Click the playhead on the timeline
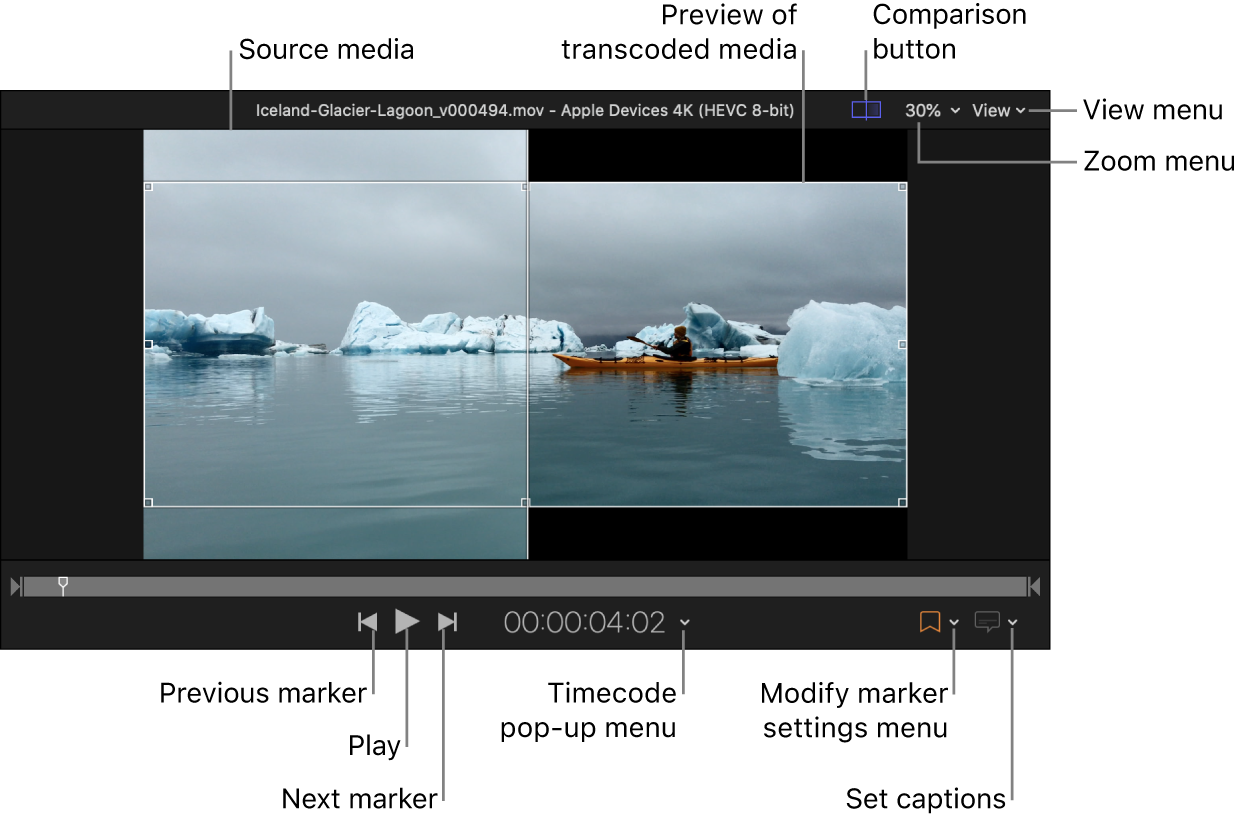 pyautogui.click(x=63, y=585)
